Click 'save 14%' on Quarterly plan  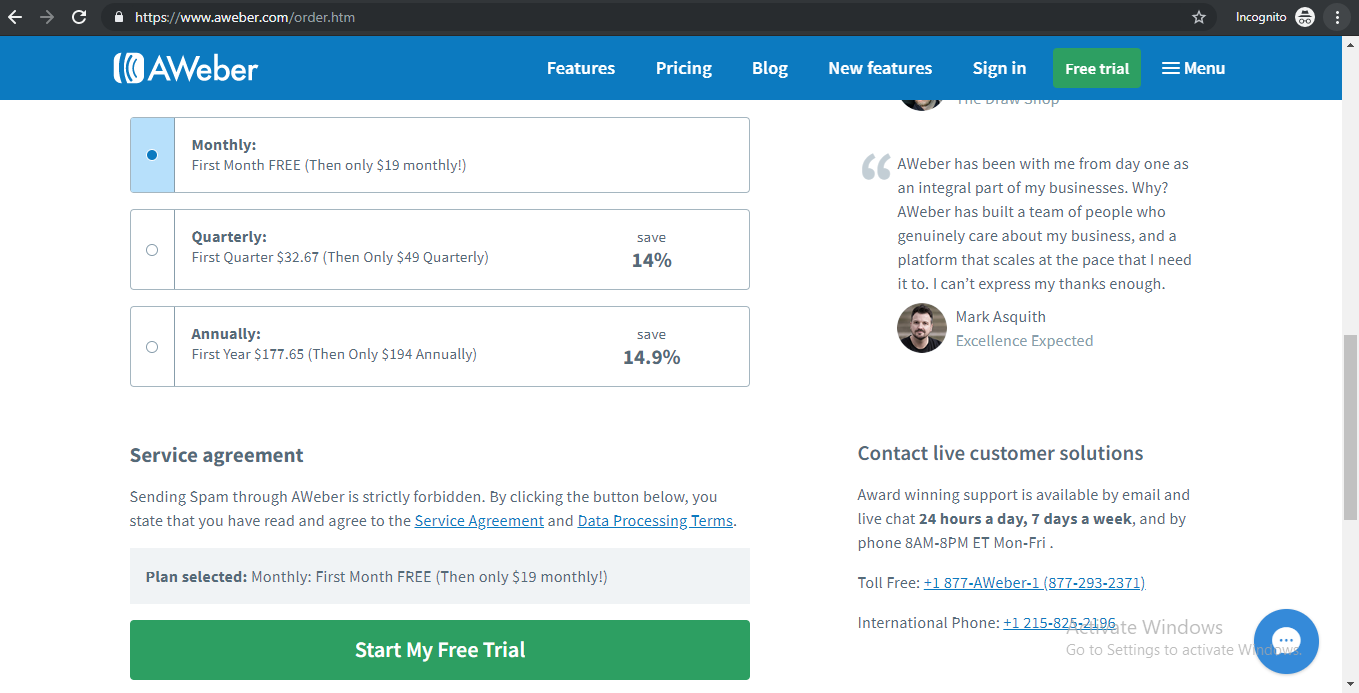652,250
